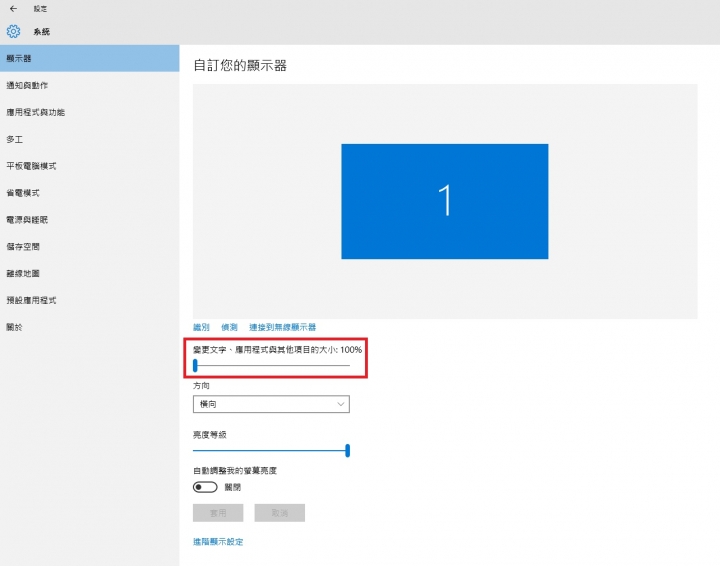720x566 pixels.
Task: Click the 自訂您的顯示器 heading
Action: point(240,66)
